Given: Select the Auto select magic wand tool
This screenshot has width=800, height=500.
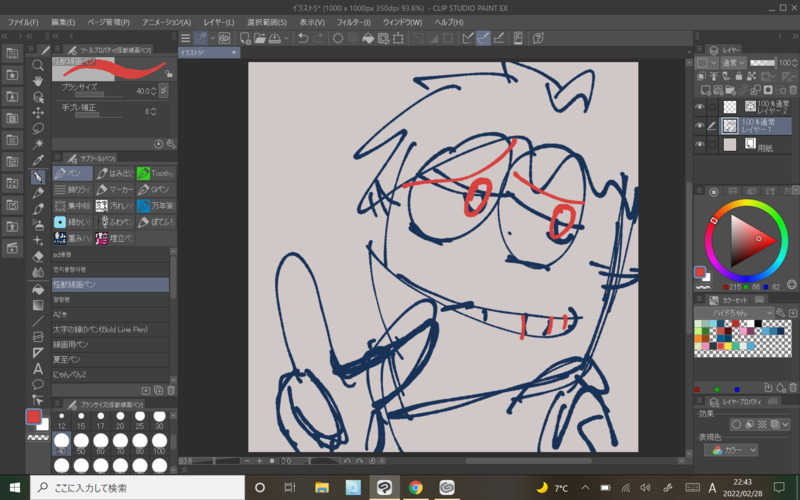Looking at the screenshot, I should tap(38, 144).
